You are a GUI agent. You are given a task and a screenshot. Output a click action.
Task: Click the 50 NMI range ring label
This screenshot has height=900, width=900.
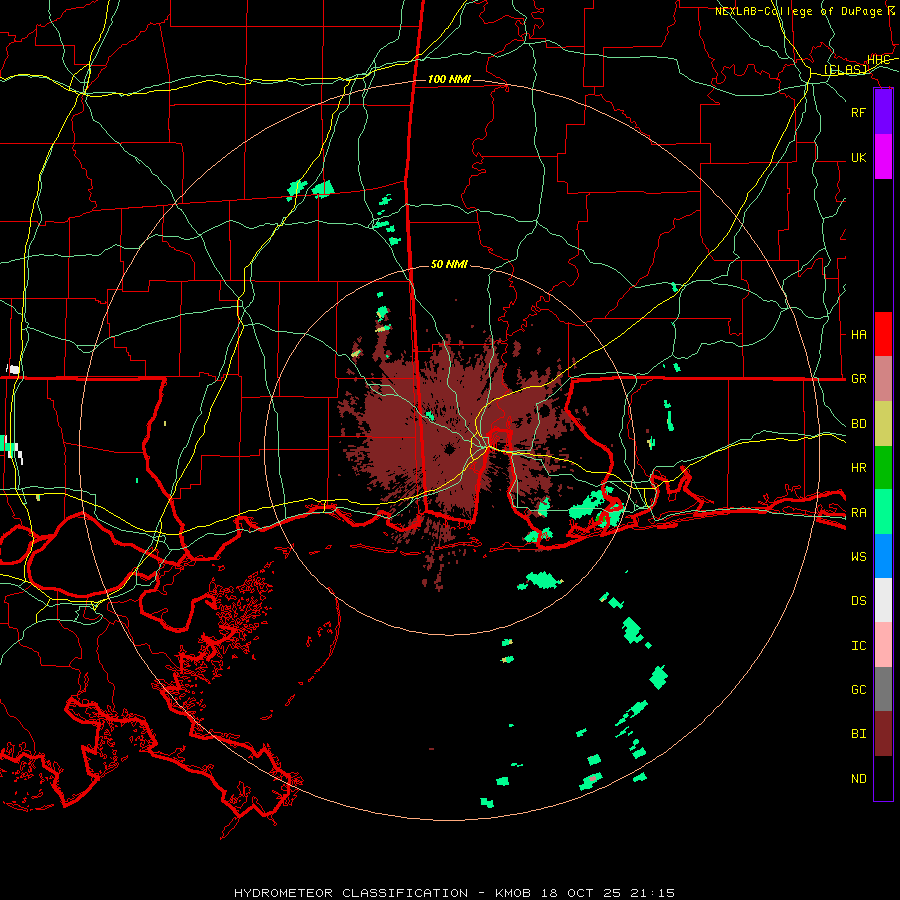(449, 264)
